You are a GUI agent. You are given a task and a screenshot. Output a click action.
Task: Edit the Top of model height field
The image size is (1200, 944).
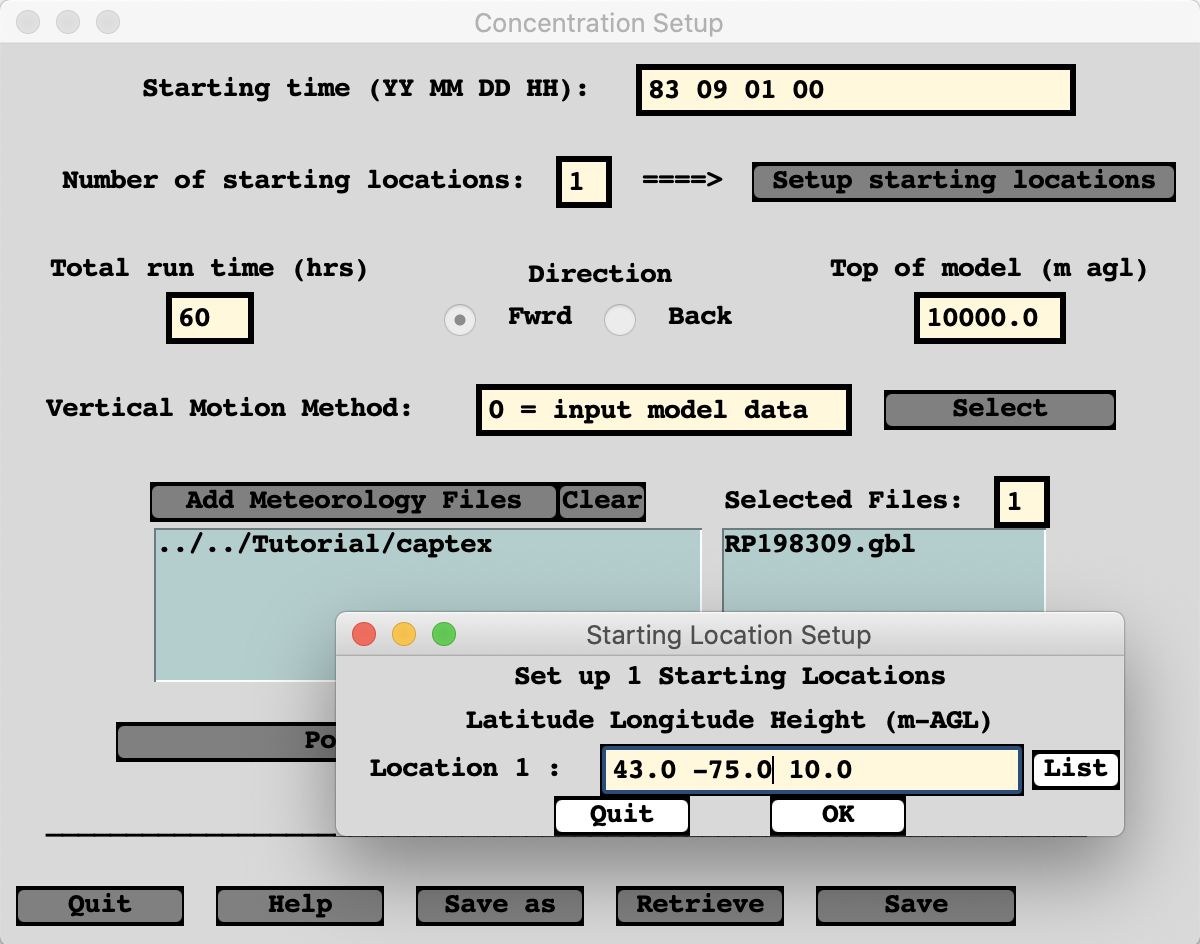click(988, 318)
